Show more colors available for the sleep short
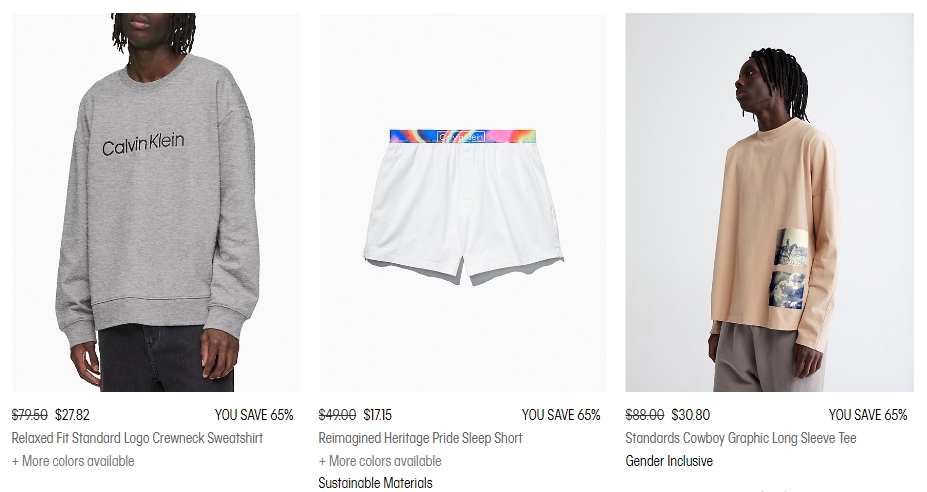927x492 pixels. tap(380, 461)
